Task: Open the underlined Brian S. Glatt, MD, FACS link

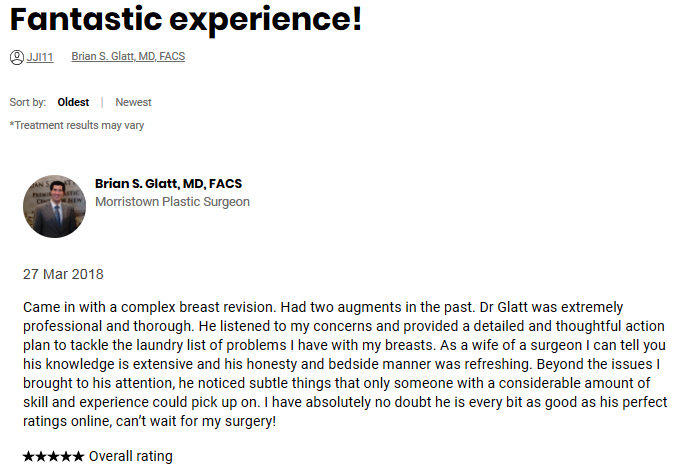Action: coord(128,57)
